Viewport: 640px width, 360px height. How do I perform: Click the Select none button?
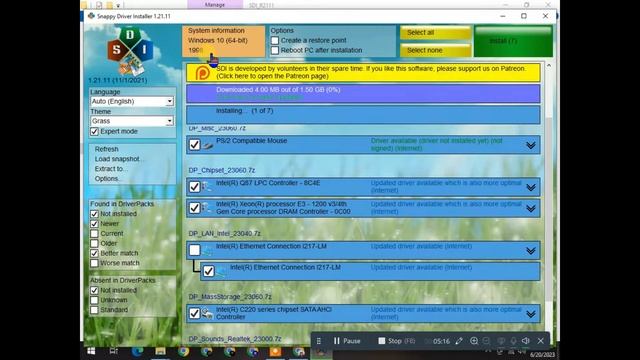436,50
